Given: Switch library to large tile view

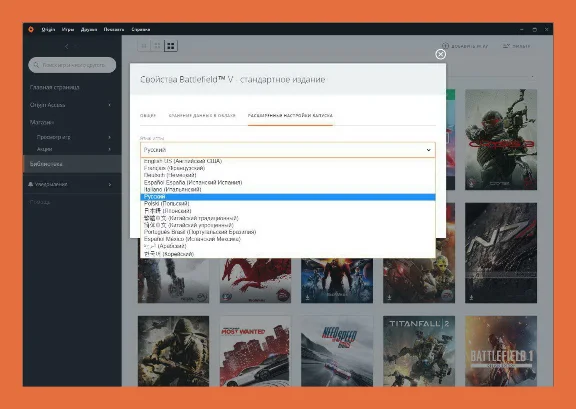Looking at the screenshot, I should [x=170, y=46].
